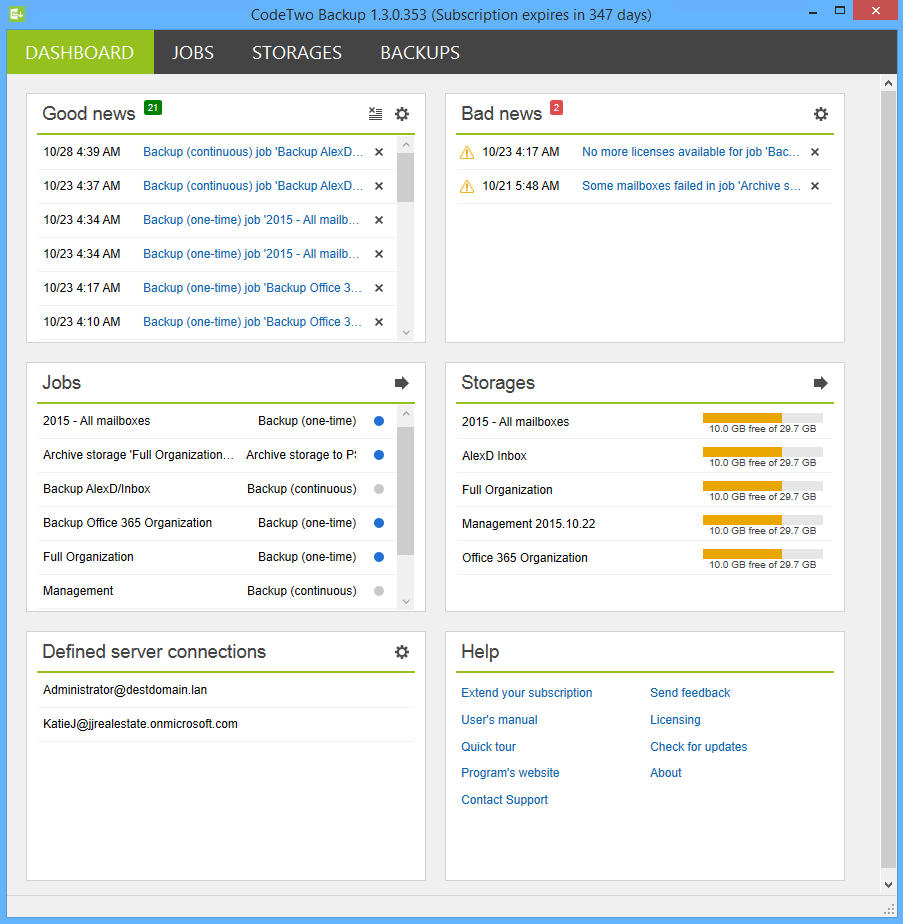903x924 pixels.
Task: Switch to the DASHBOARD tab
Action: pyautogui.click(x=80, y=52)
